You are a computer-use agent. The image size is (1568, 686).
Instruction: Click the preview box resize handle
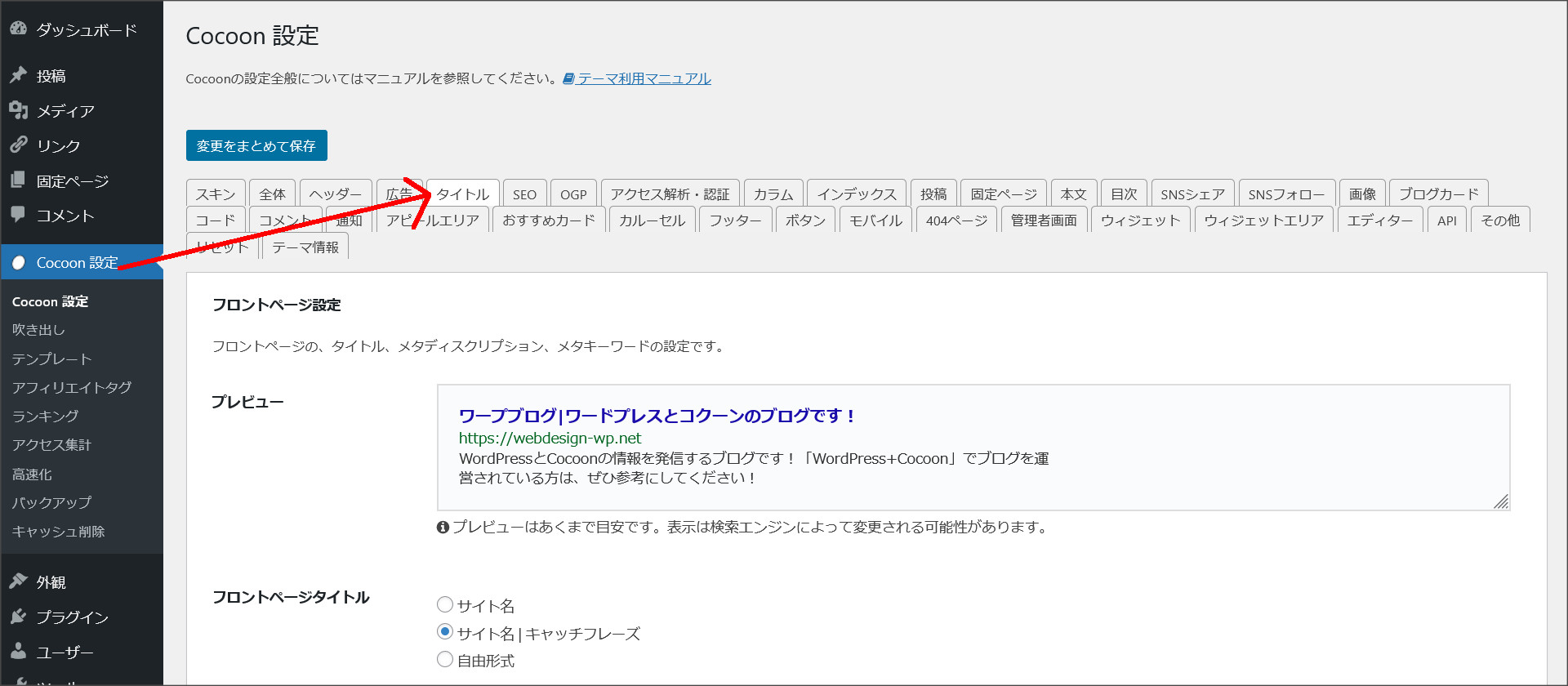coord(1501,501)
